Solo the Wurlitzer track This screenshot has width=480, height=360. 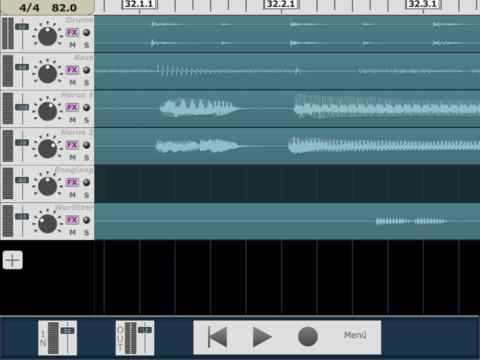(87, 232)
